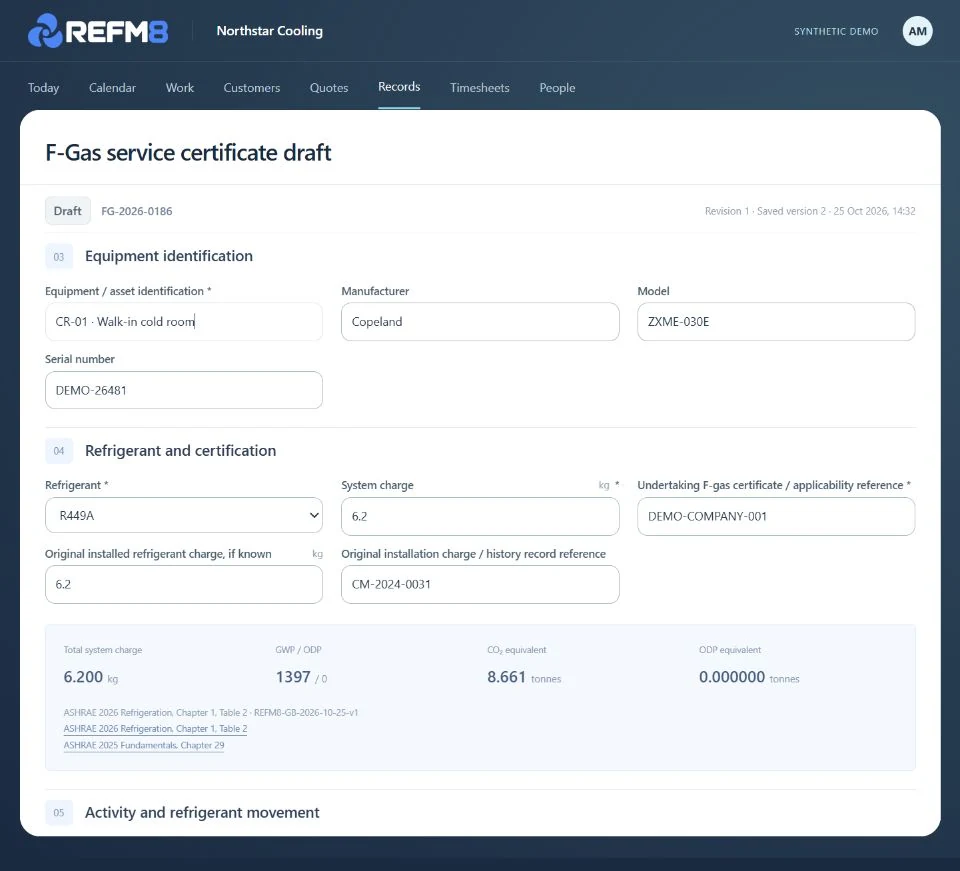This screenshot has height=871, width=960.
Task: Click the REFM8-GB-2026-10-25-v1 source reference text
Action: click(x=306, y=712)
